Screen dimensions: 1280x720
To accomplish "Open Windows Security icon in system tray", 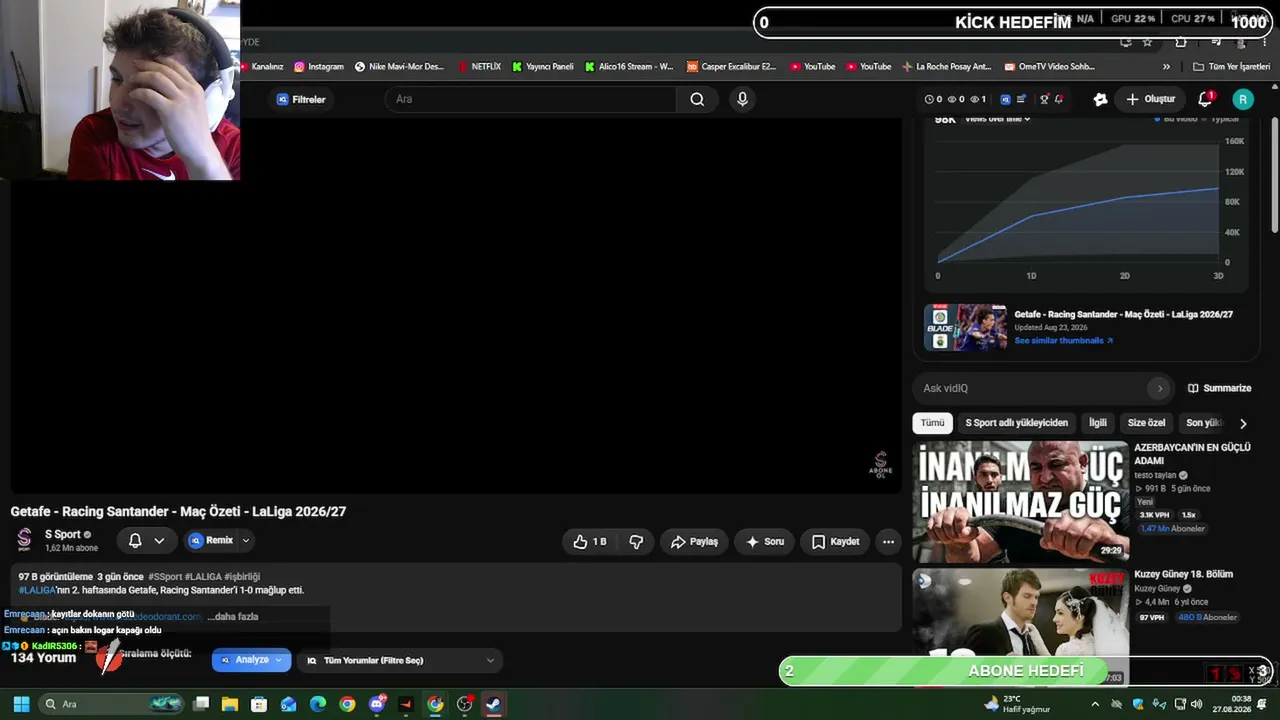I will point(1138,704).
